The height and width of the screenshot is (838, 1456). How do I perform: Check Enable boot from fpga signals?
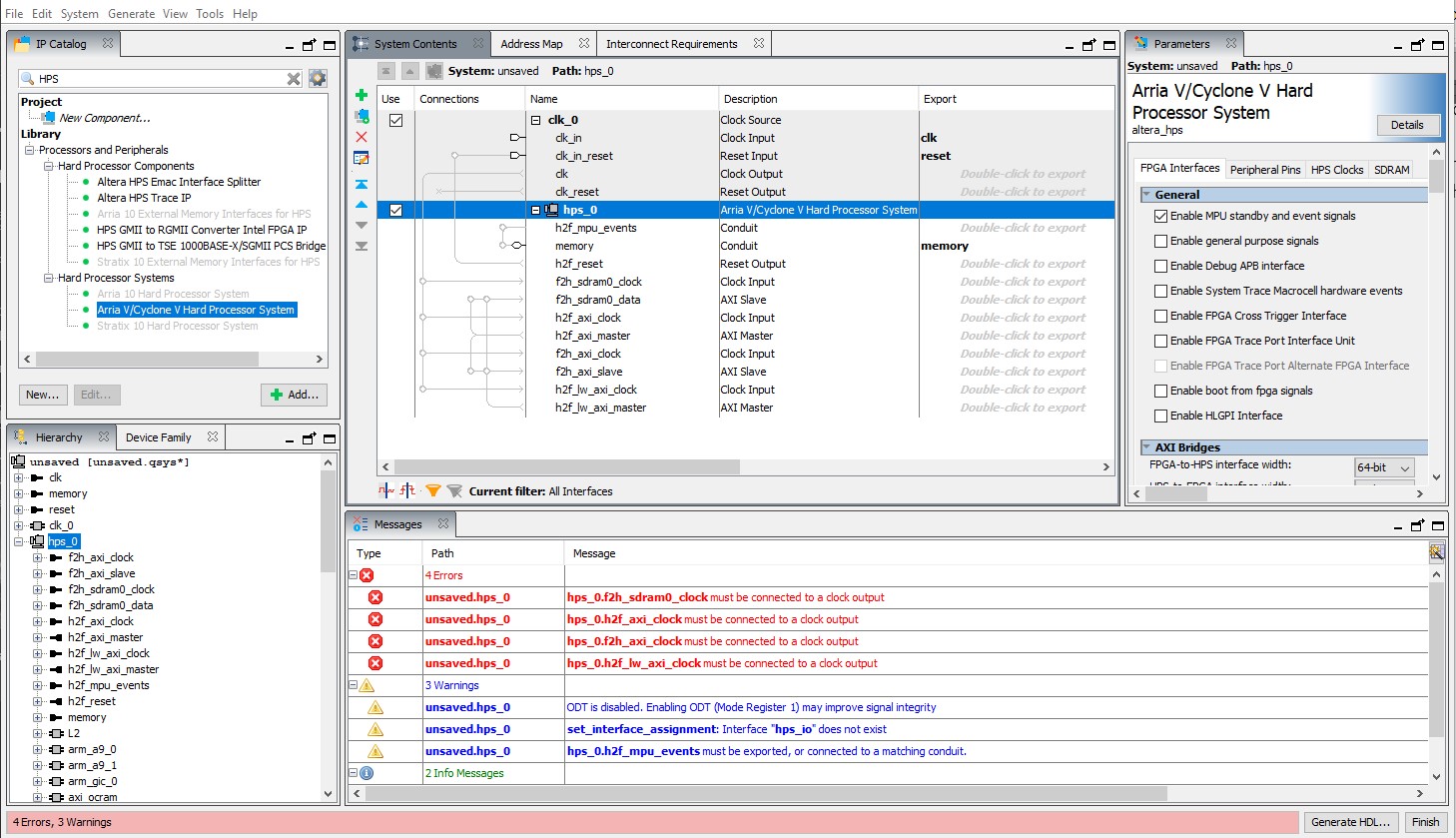tap(1160, 391)
